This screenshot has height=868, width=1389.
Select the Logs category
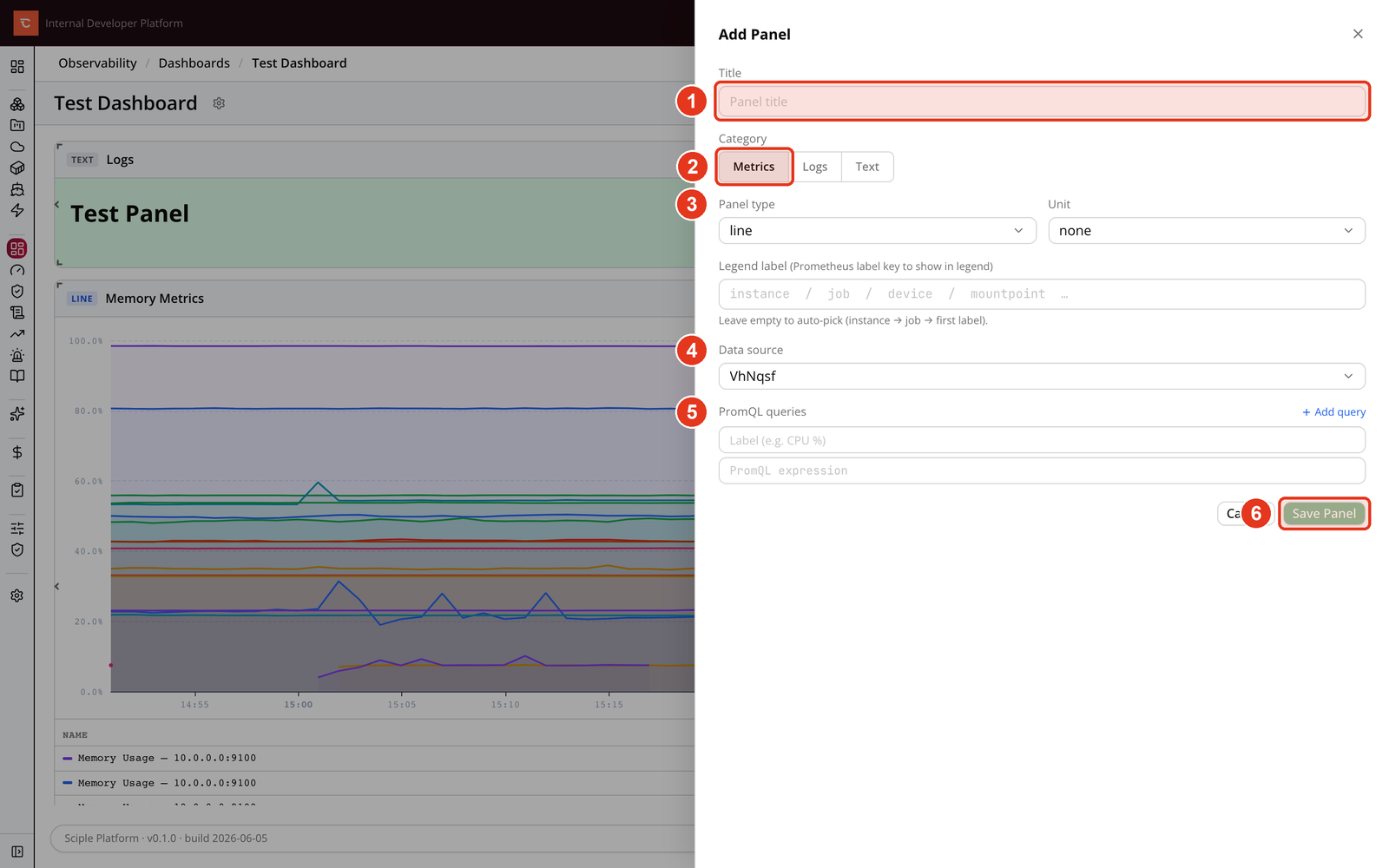(x=814, y=167)
